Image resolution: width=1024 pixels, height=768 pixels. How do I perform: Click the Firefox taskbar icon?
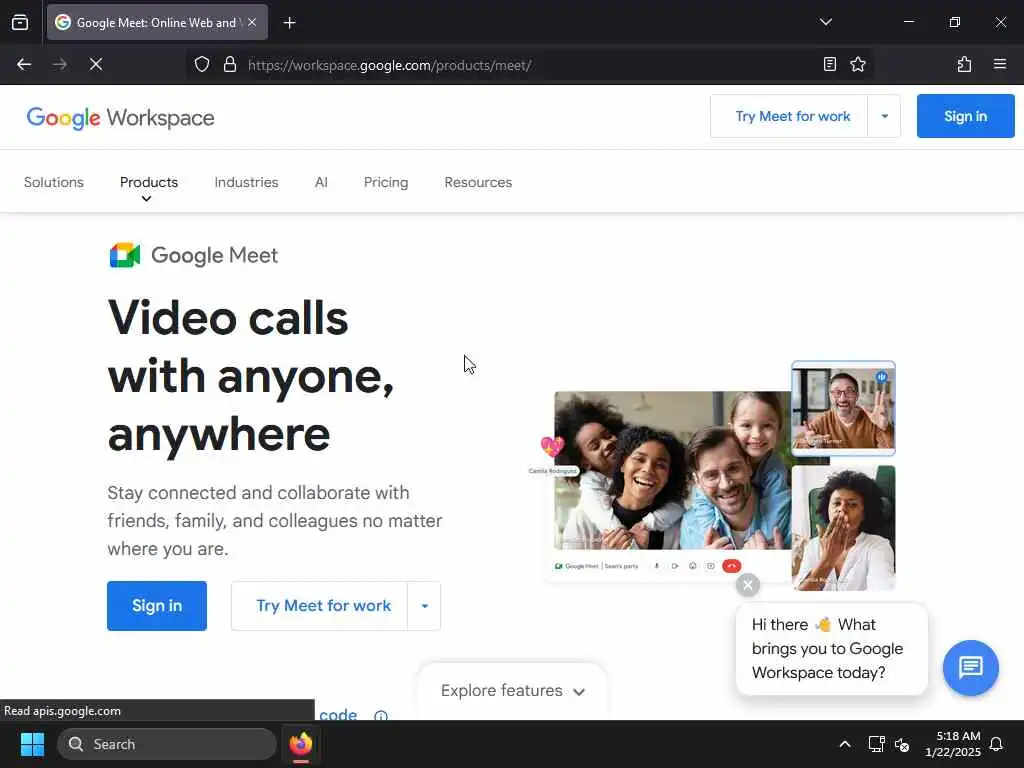click(301, 744)
